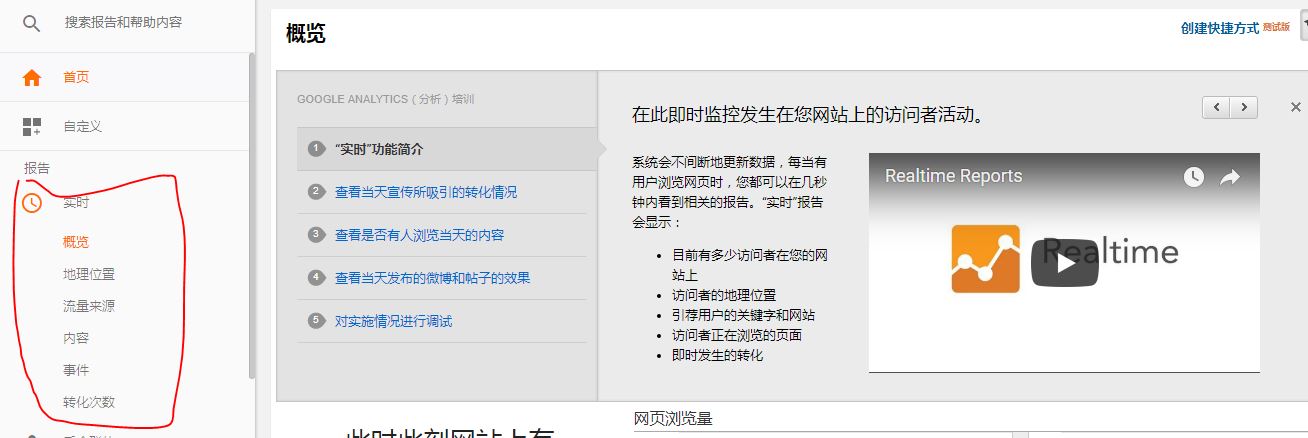Play the Realtime Reports video
The width and height of the screenshot is (1308, 438).
[x=1064, y=262]
